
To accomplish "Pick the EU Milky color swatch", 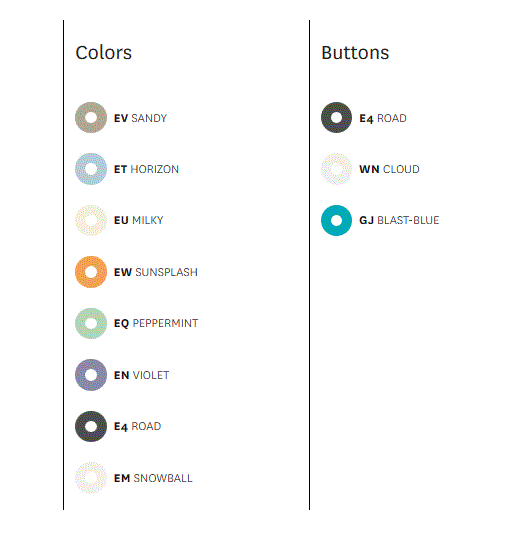I will pyautogui.click(x=91, y=220).
